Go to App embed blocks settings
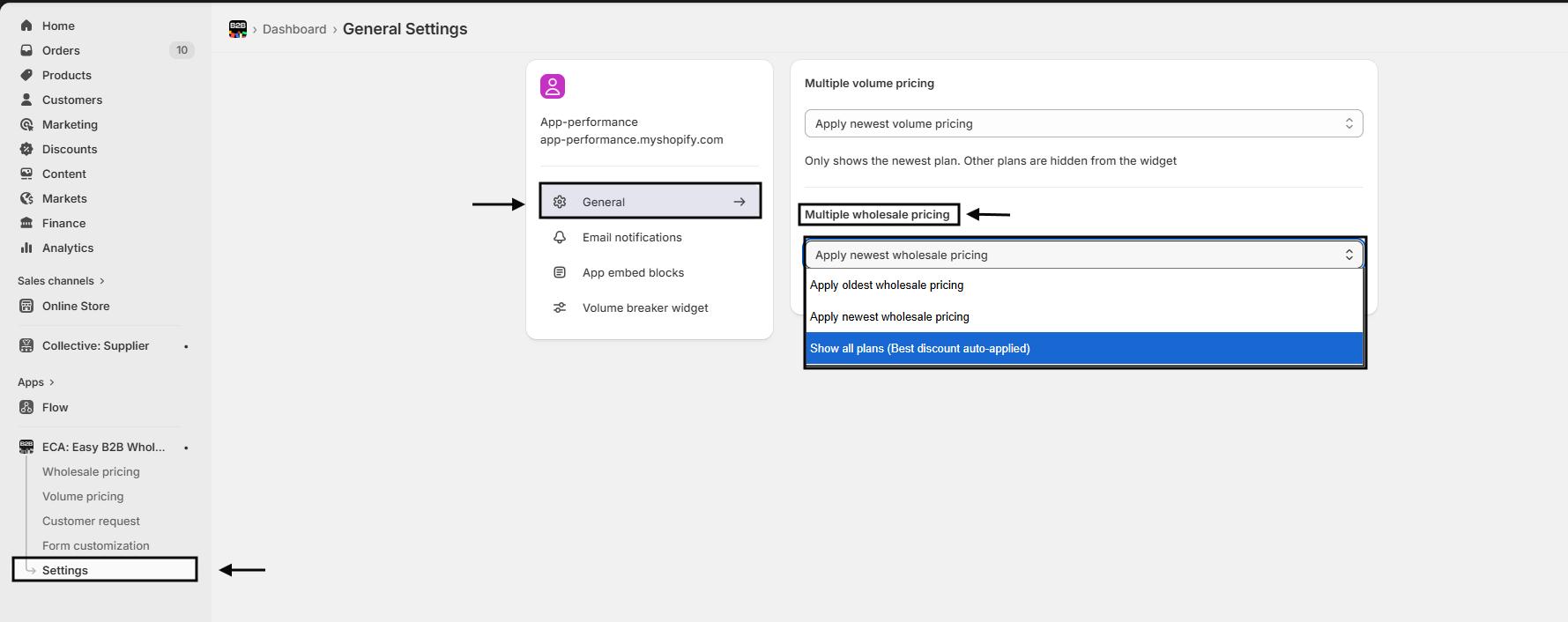Viewport: 1568px width, 622px height. coord(632,272)
